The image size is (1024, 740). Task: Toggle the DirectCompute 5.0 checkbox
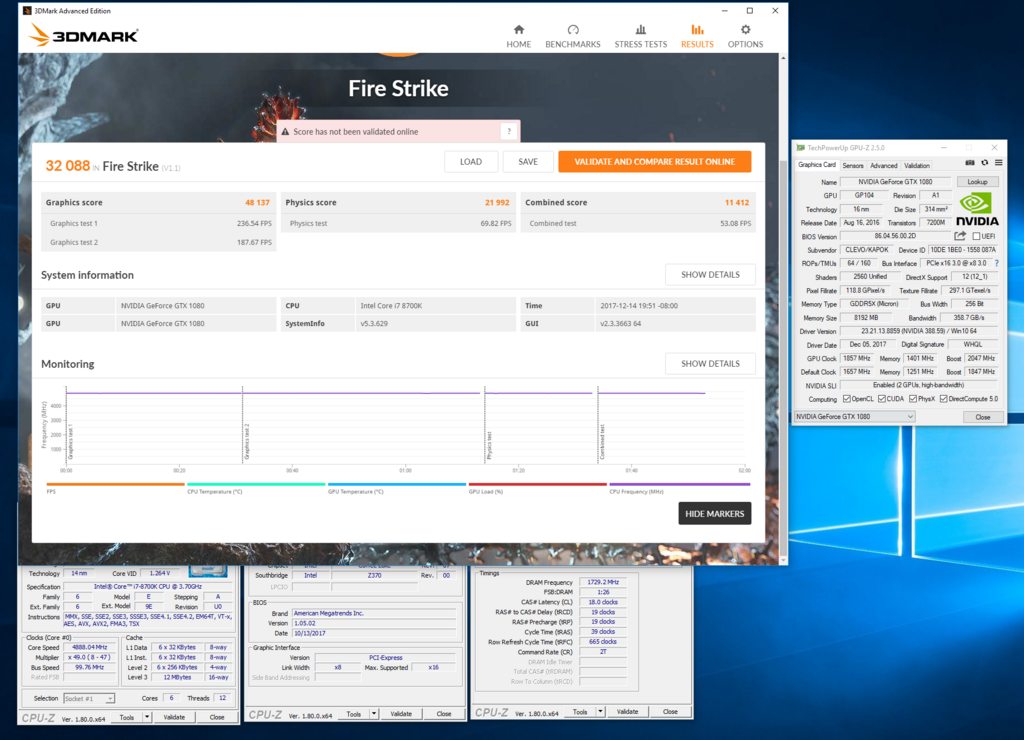pyautogui.click(x=944, y=398)
